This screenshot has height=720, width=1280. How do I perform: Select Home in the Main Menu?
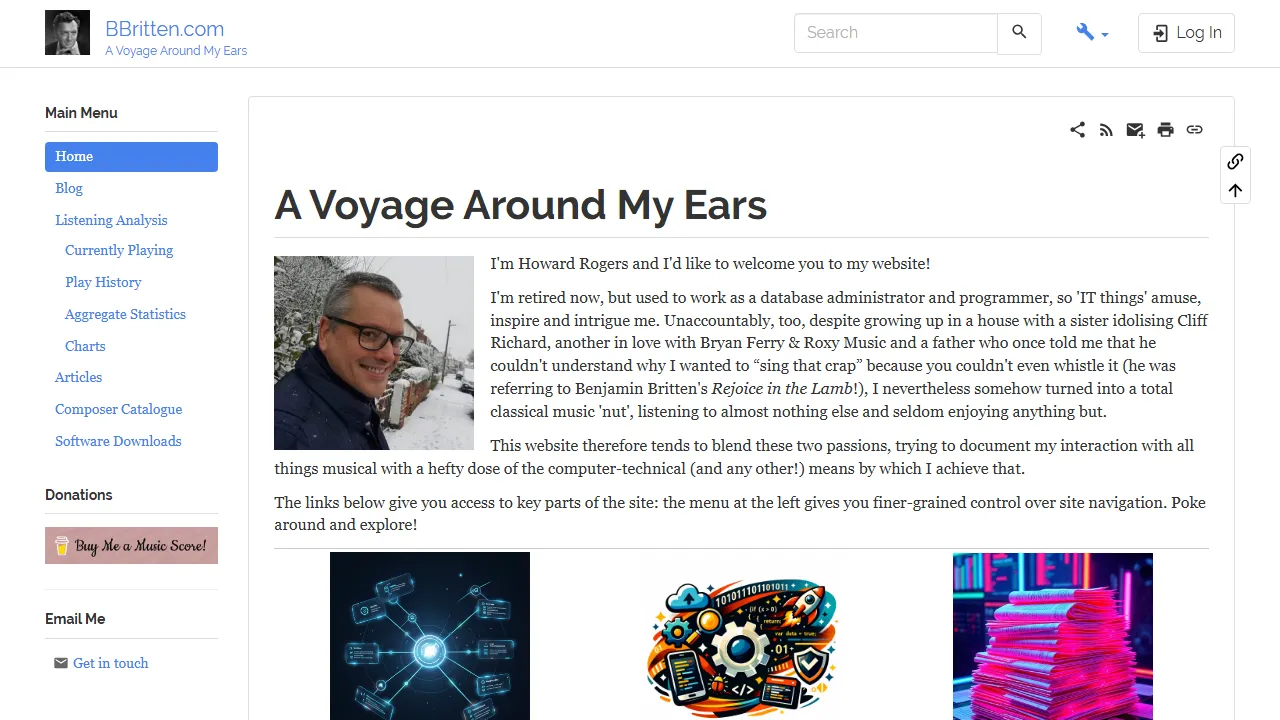point(131,157)
